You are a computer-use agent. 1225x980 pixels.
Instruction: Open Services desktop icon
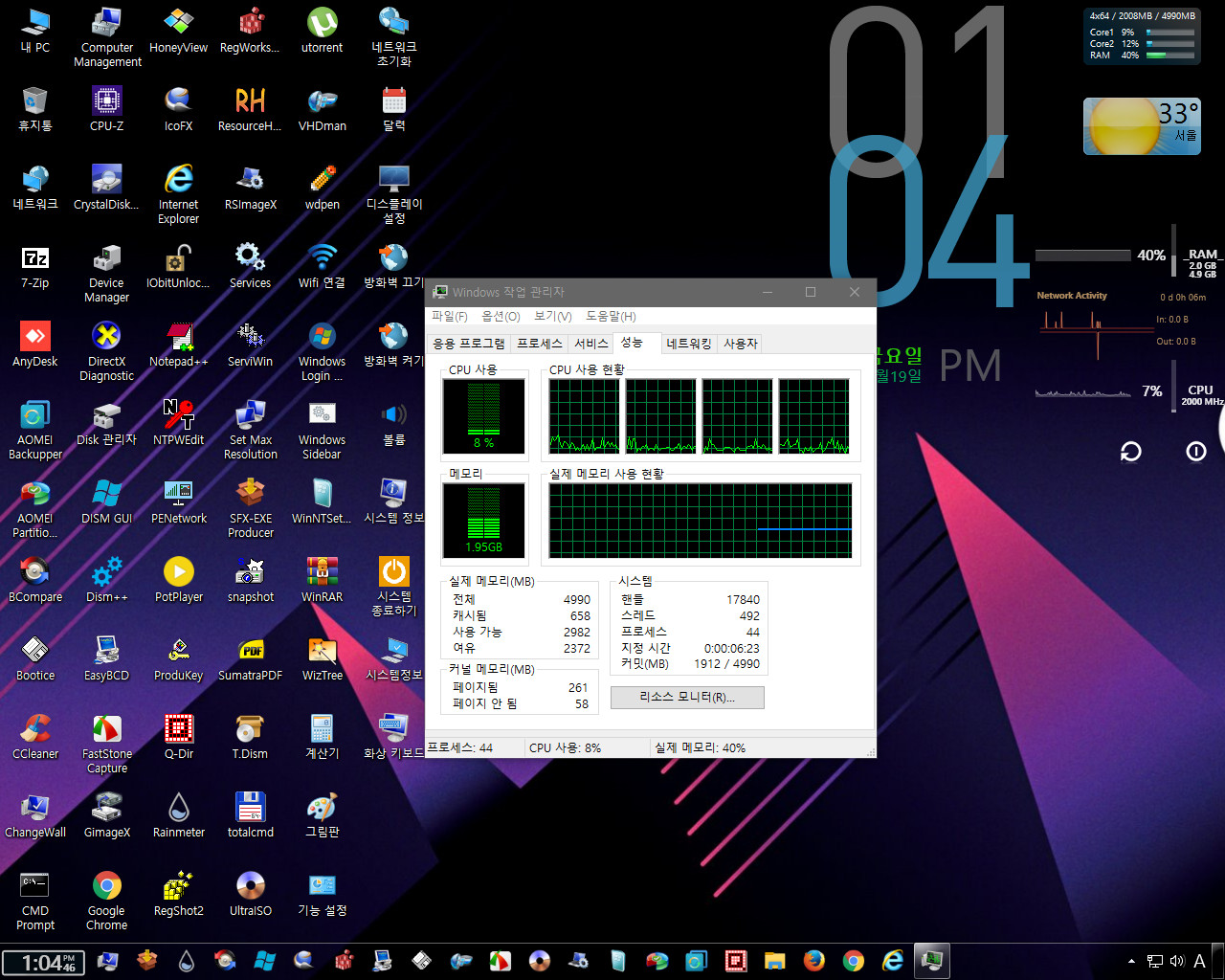click(x=250, y=266)
